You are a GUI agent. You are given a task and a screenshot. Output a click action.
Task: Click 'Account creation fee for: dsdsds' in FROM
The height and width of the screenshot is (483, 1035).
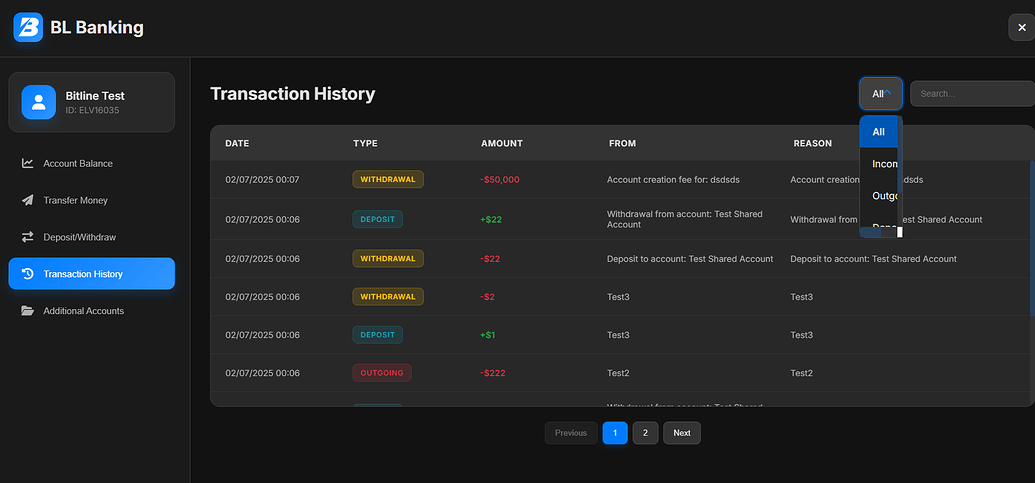coord(673,179)
